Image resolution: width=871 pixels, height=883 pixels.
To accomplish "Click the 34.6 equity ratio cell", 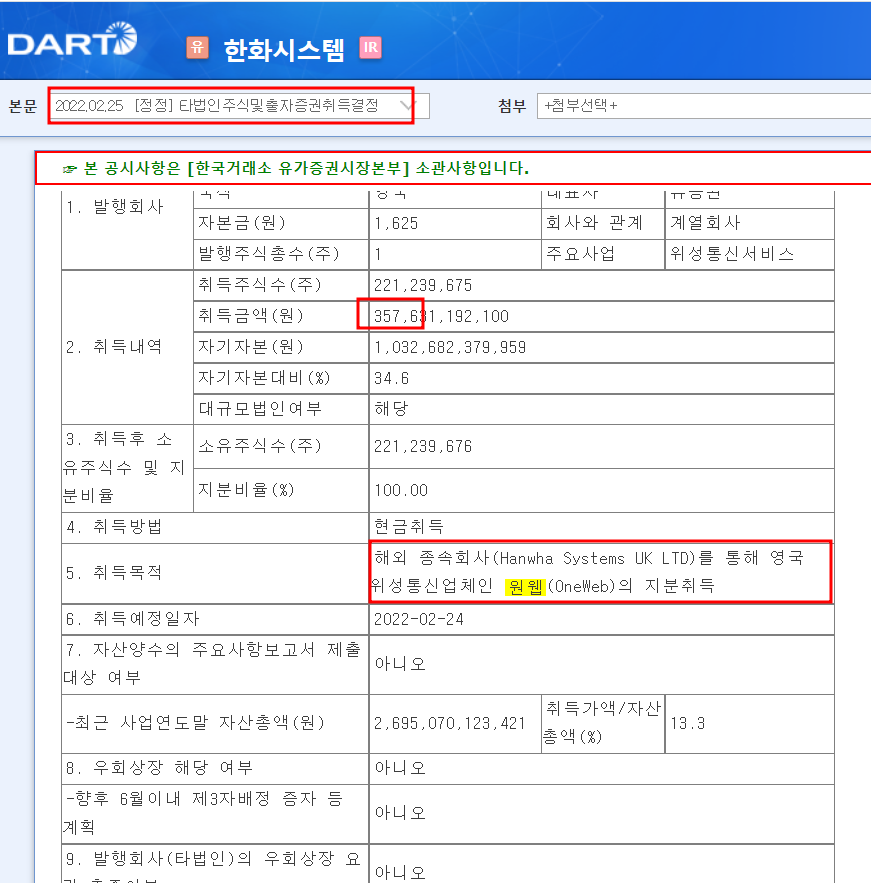I will [x=601, y=378].
